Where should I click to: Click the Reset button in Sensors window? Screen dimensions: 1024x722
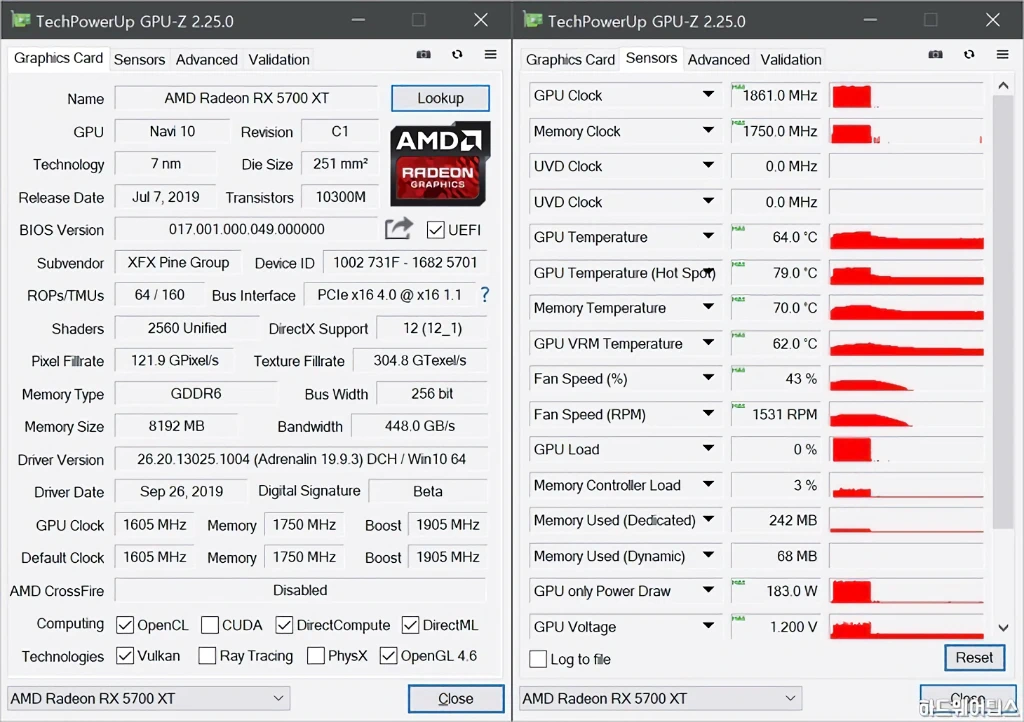pos(974,657)
